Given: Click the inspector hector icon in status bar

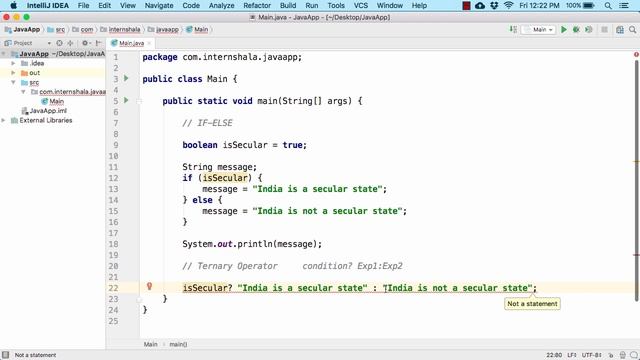Looking at the screenshot, I should 622,355.
